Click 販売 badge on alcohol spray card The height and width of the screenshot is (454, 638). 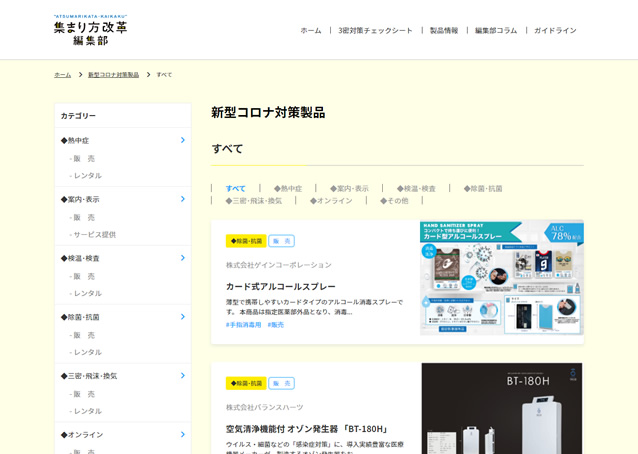pos(282,241)
